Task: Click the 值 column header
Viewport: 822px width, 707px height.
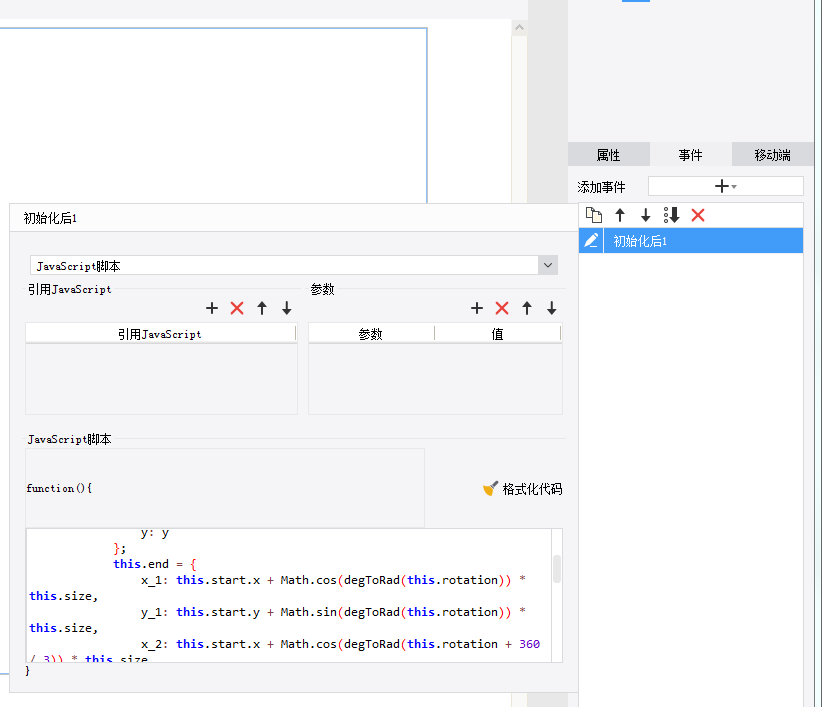Action: [x=497, y=333]
